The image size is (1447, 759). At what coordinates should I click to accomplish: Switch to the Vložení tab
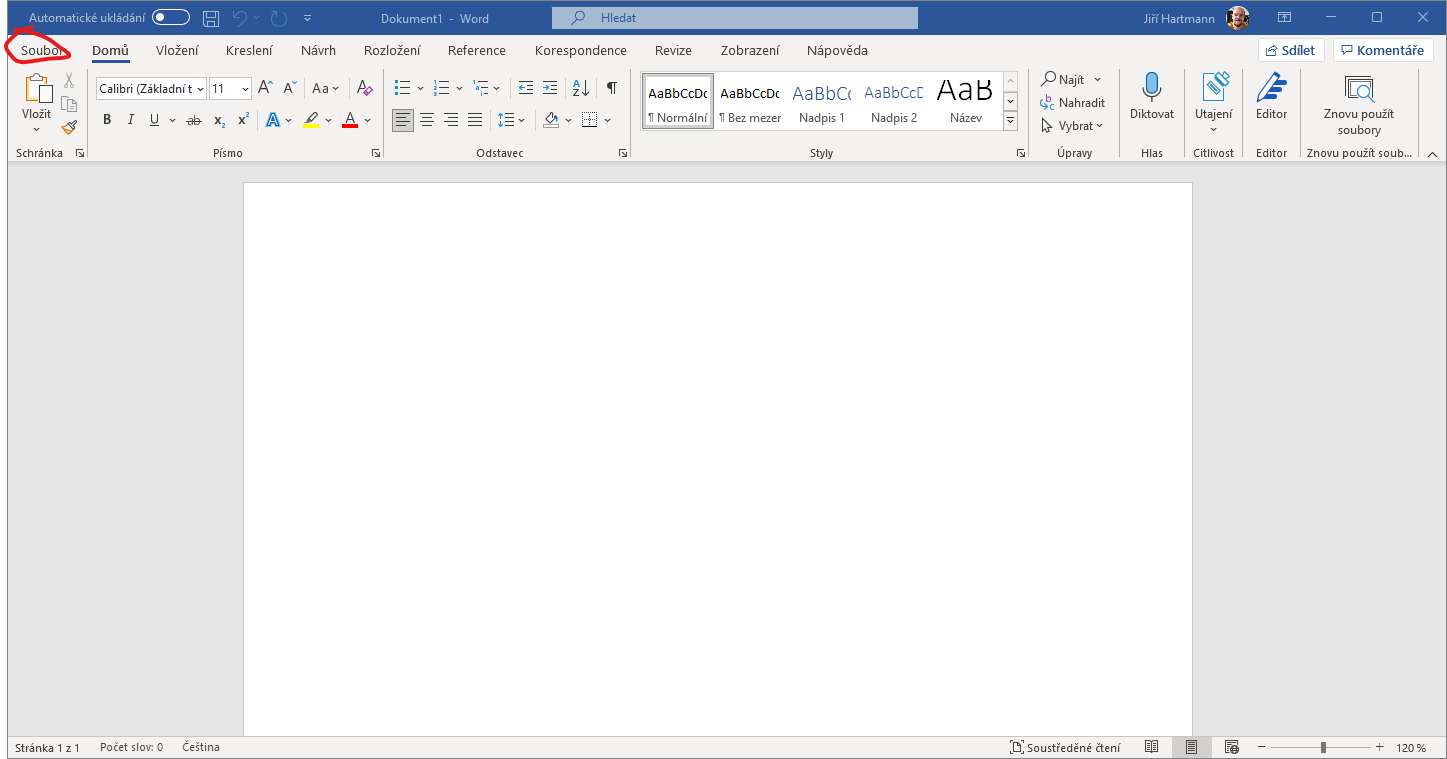pyautogui.click(x=177, y=50)
